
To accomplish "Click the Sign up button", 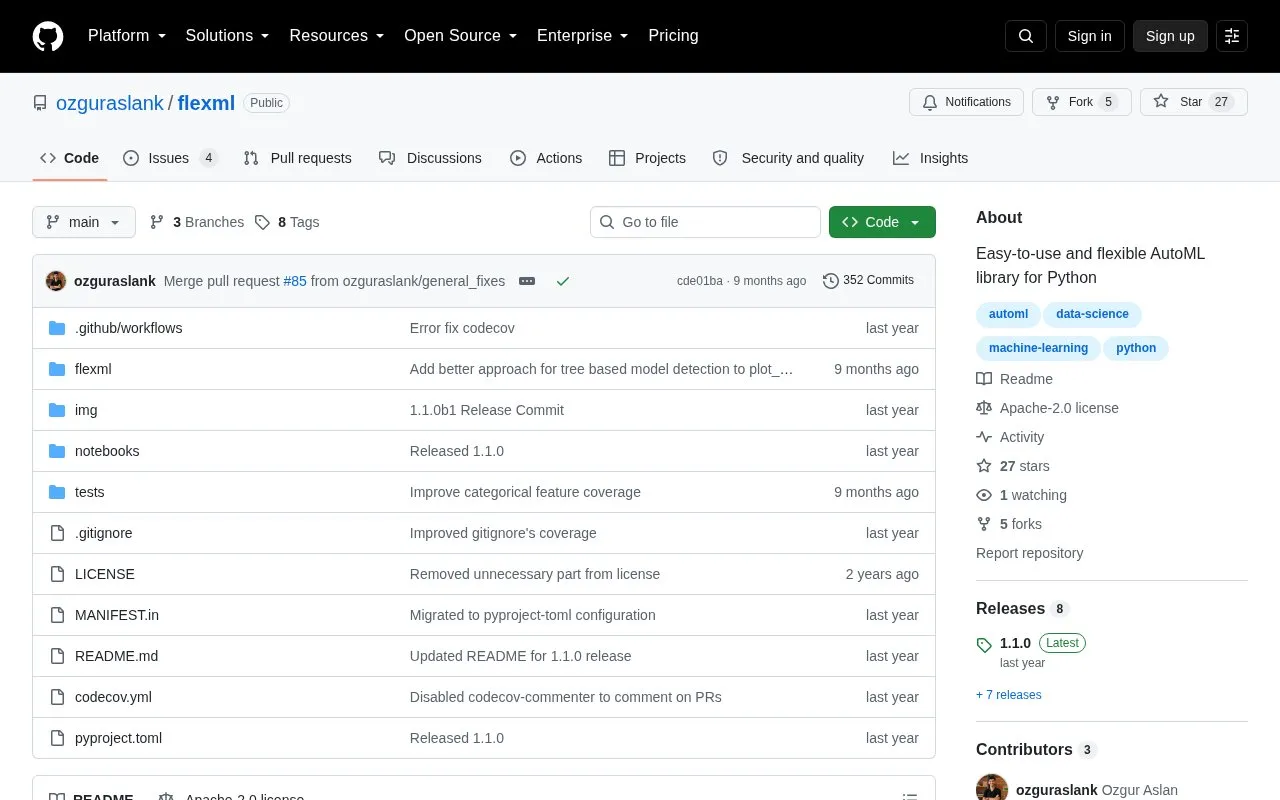I will point(1170,36).
